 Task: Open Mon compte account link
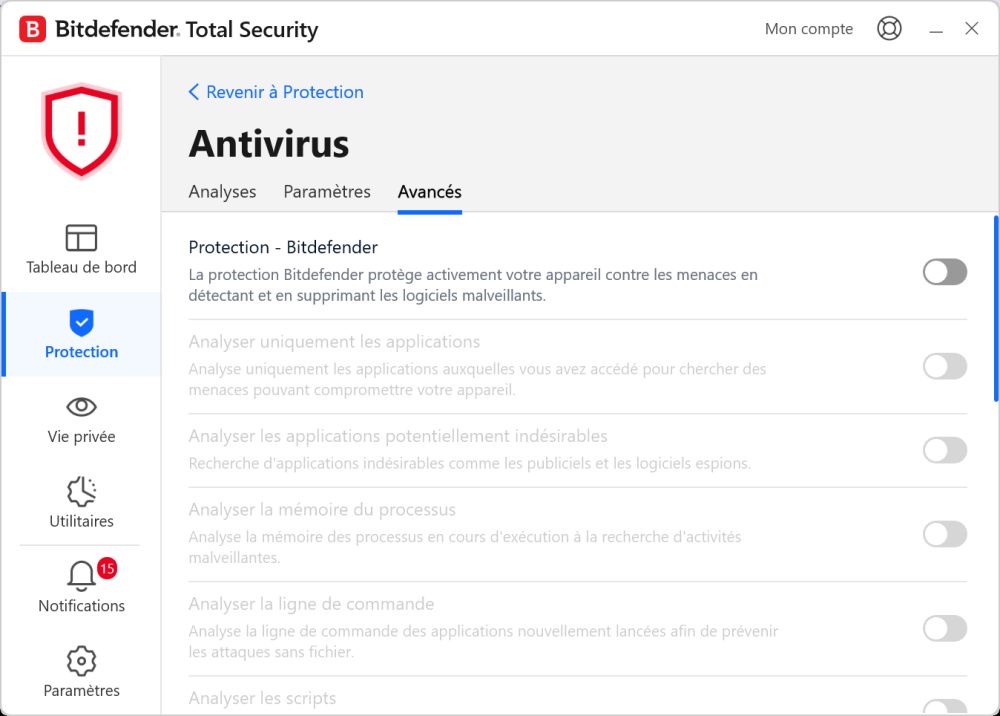808,29
